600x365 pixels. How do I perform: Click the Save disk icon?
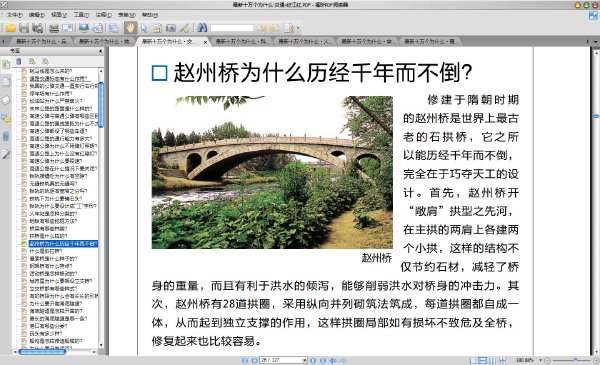24,28
